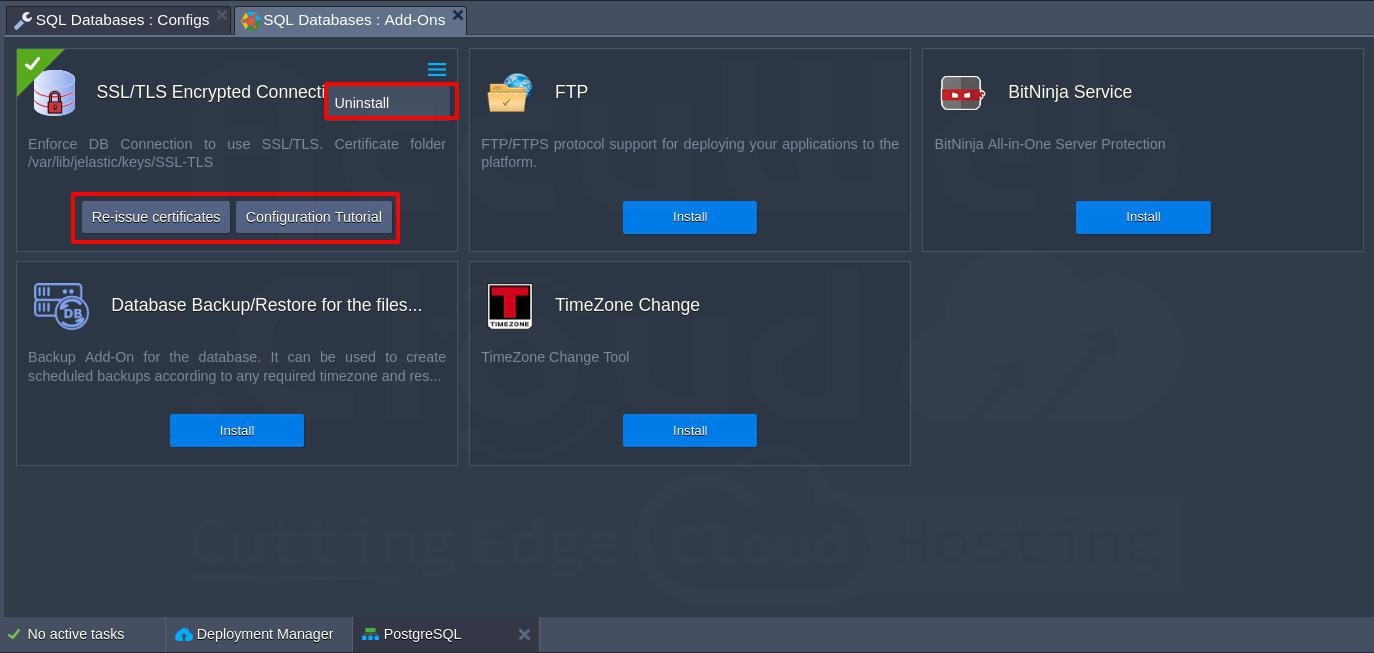The height and width of the screenshot is (653, 1374).
Task: Click the PostgreSQL environment icon in bottom bar
Action: click(370, 634)
